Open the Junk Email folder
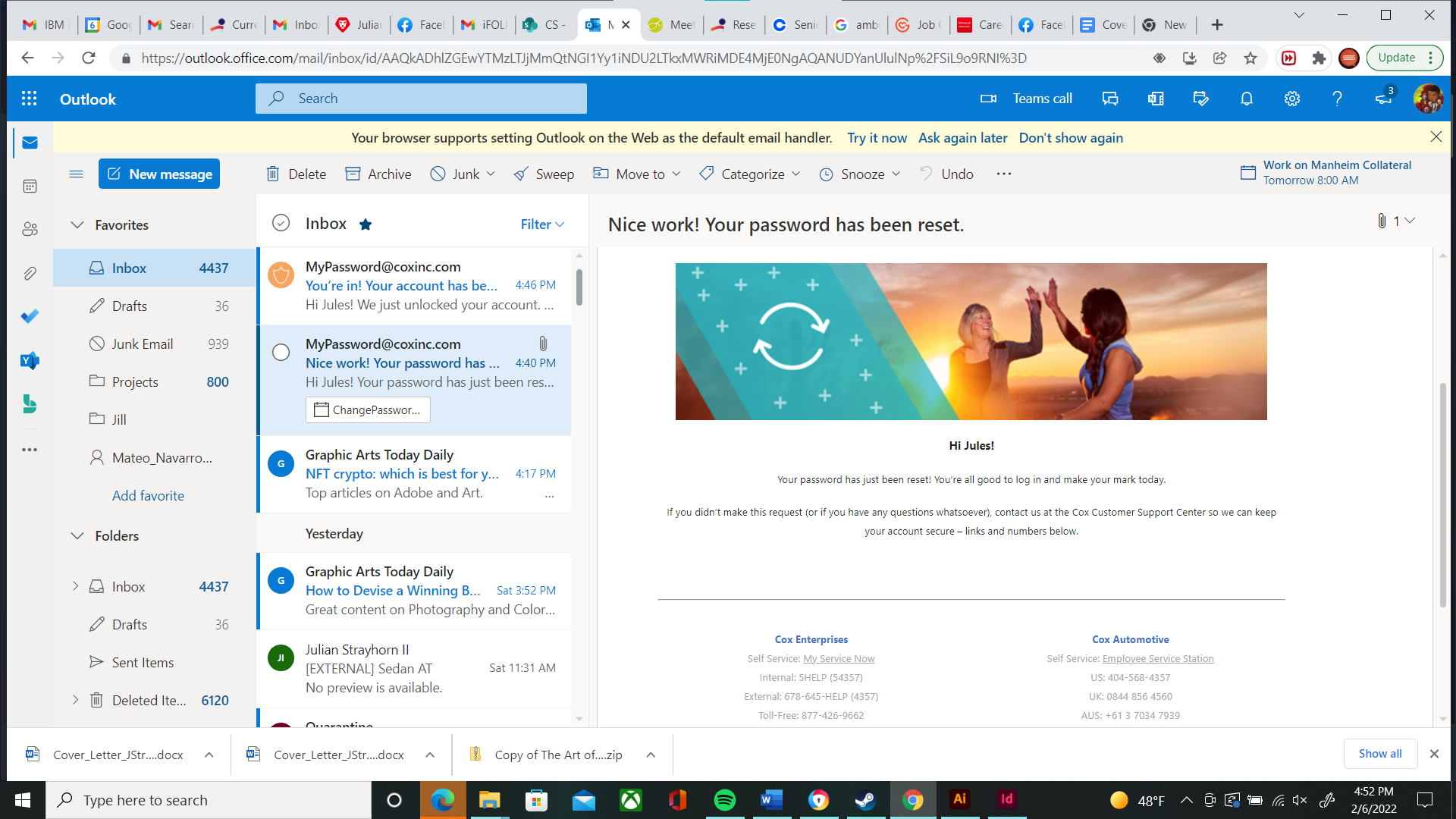The width and height of the screenshot is (1456, 819). coord(143,344)
